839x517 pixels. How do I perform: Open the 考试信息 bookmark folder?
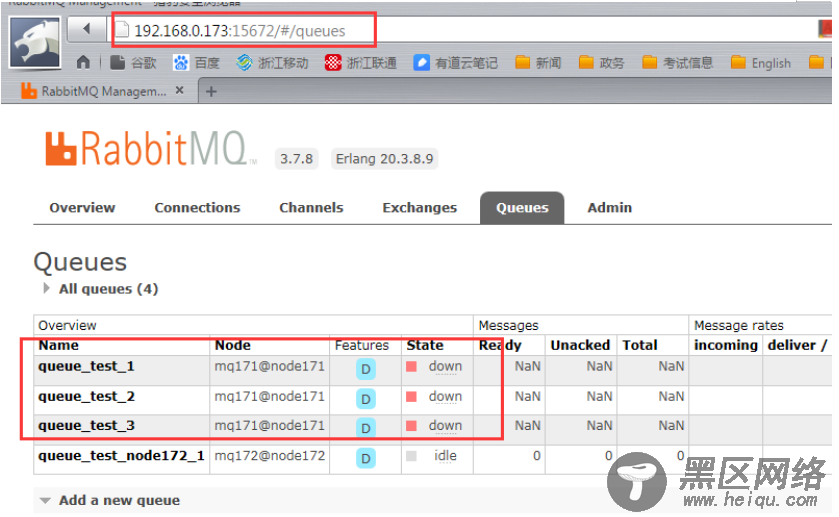click(677, 63)
